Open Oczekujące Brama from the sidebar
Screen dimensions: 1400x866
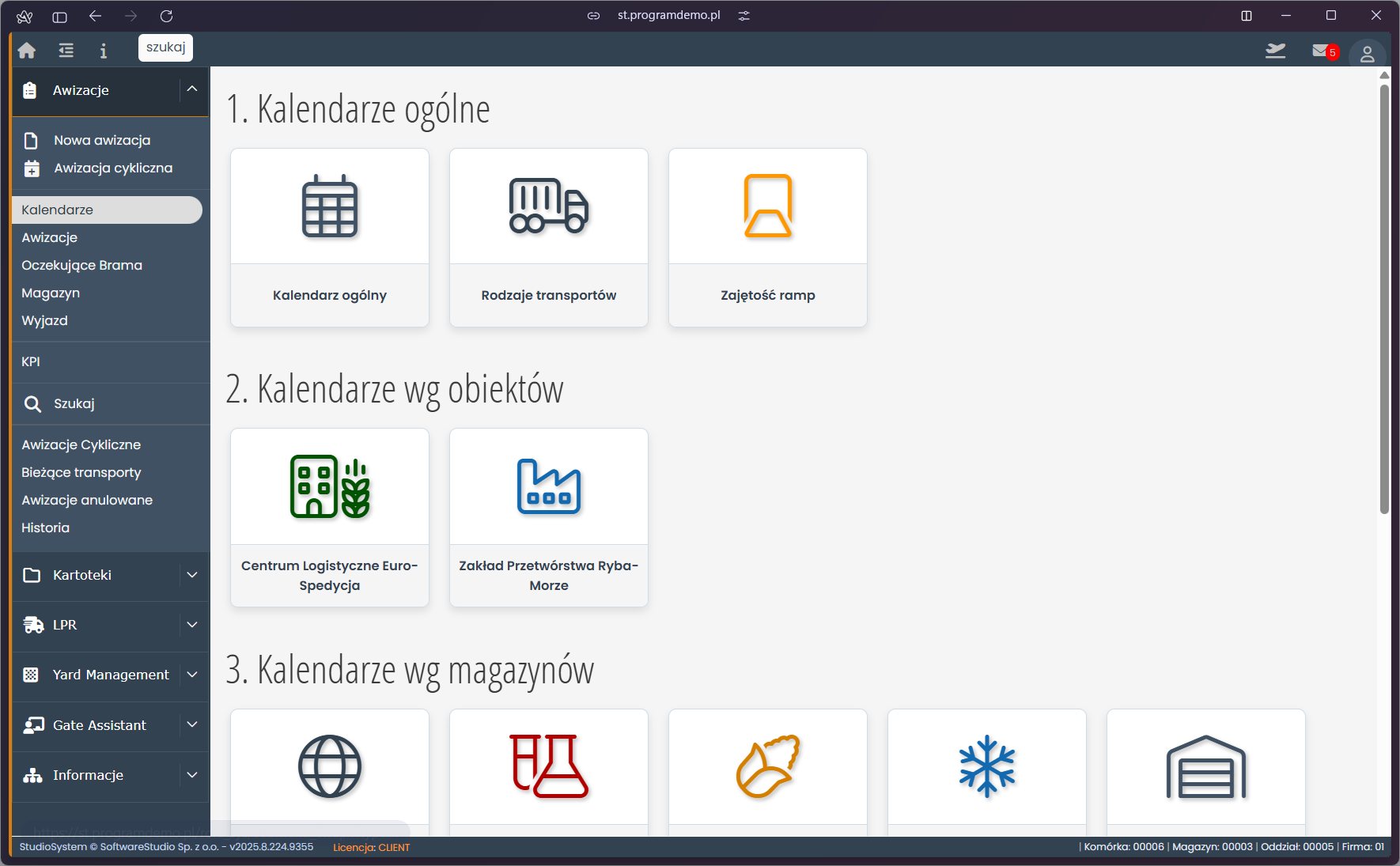[81, 265]
